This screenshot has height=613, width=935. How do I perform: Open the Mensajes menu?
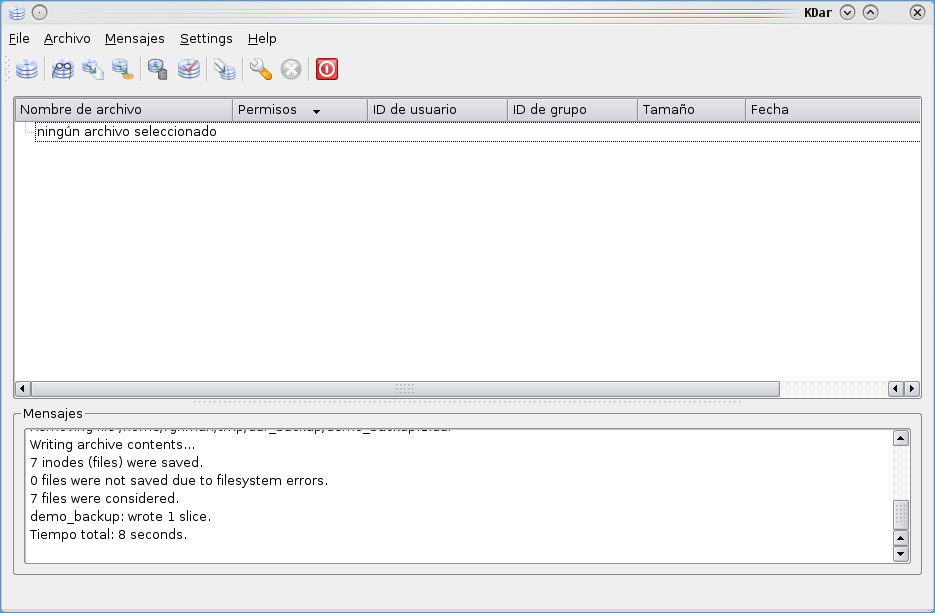point(135,38)
